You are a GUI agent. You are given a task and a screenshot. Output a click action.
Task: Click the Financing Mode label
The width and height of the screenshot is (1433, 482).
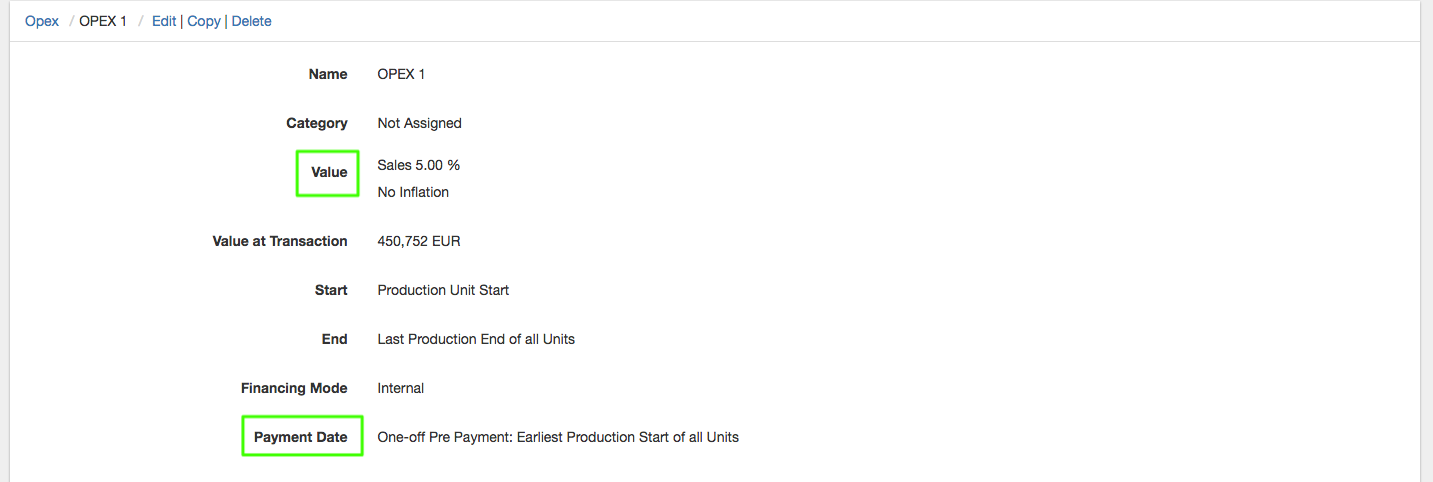[294, 388]
